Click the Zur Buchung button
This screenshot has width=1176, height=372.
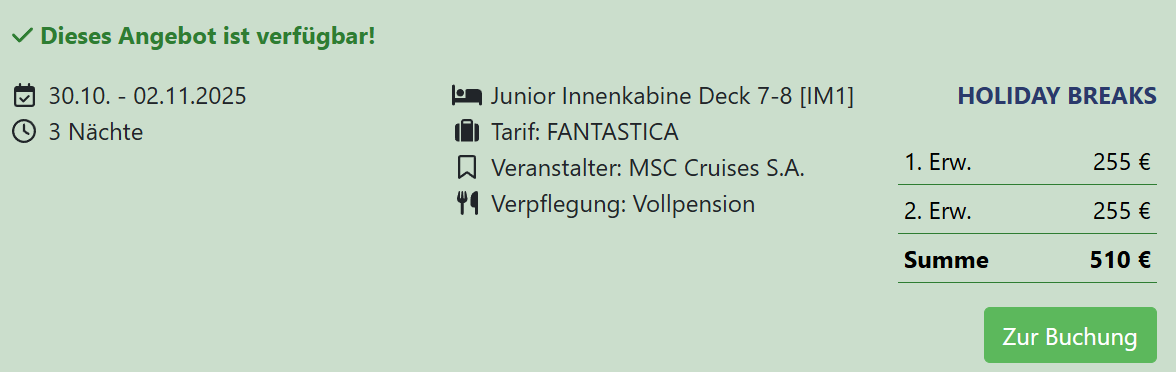tap(1070, 335)
